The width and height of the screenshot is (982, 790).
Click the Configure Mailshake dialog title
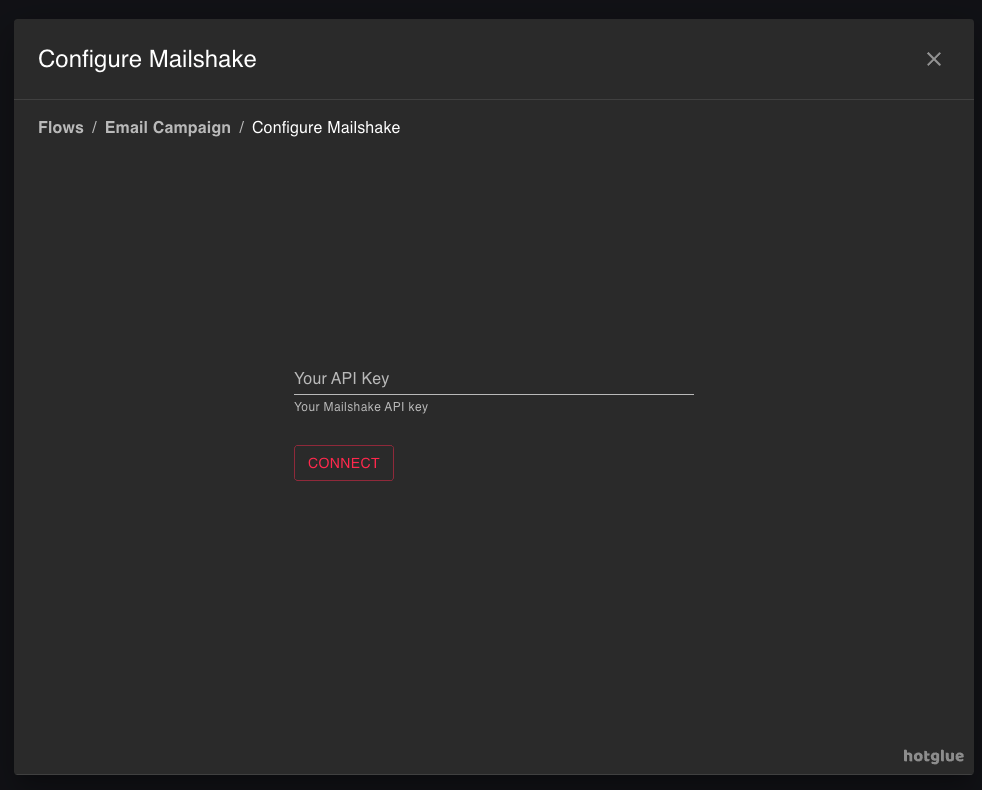[147, 59]
